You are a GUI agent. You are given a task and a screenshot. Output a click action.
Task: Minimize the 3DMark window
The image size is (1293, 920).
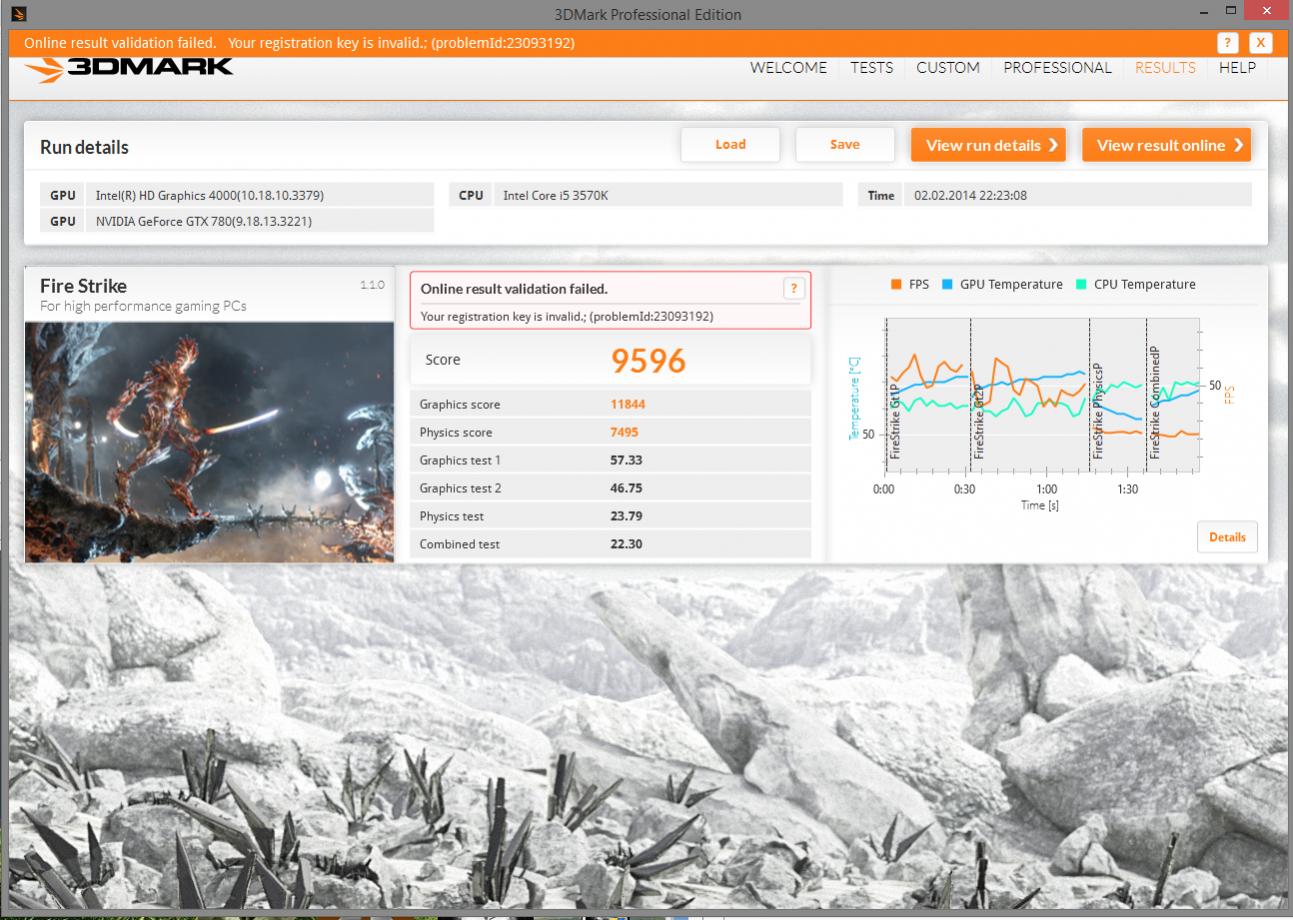(1206, 12)
